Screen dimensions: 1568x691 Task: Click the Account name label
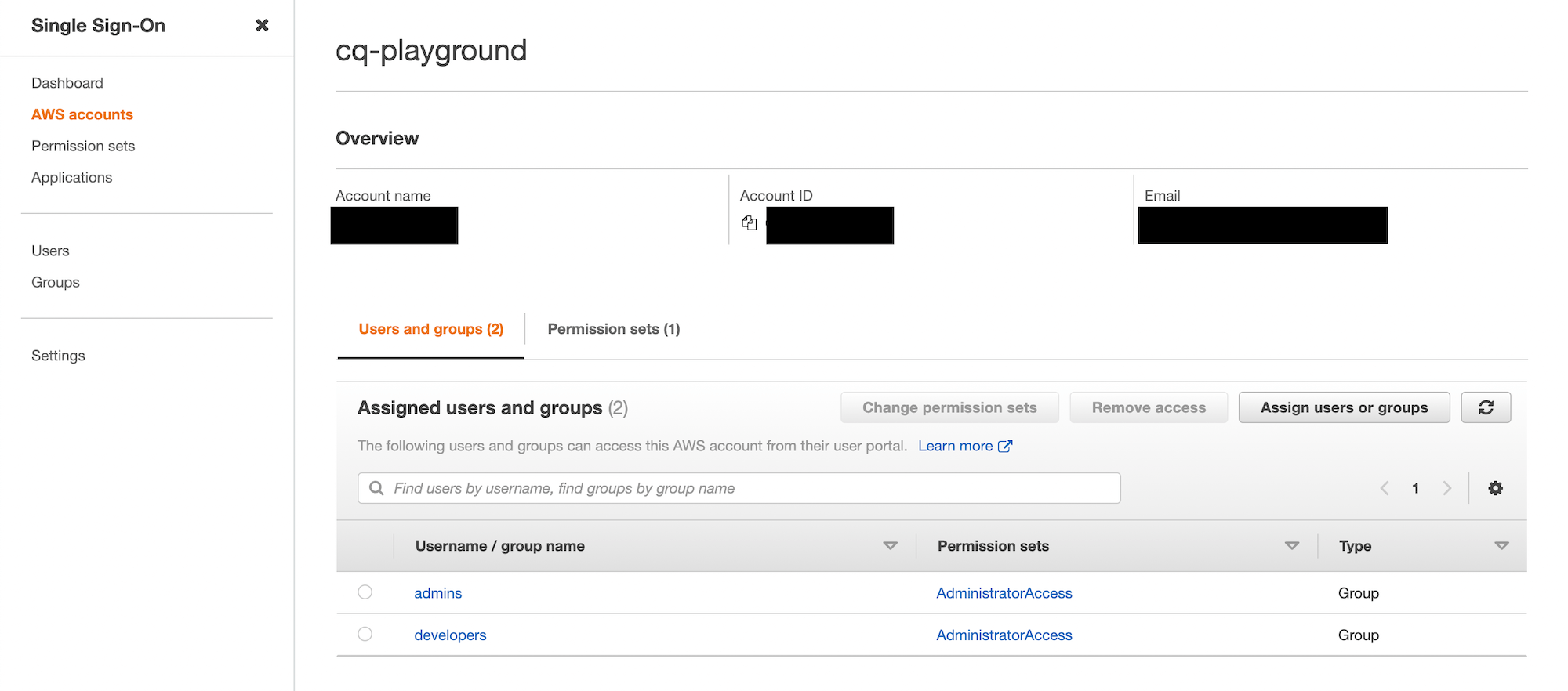(383, 196)
